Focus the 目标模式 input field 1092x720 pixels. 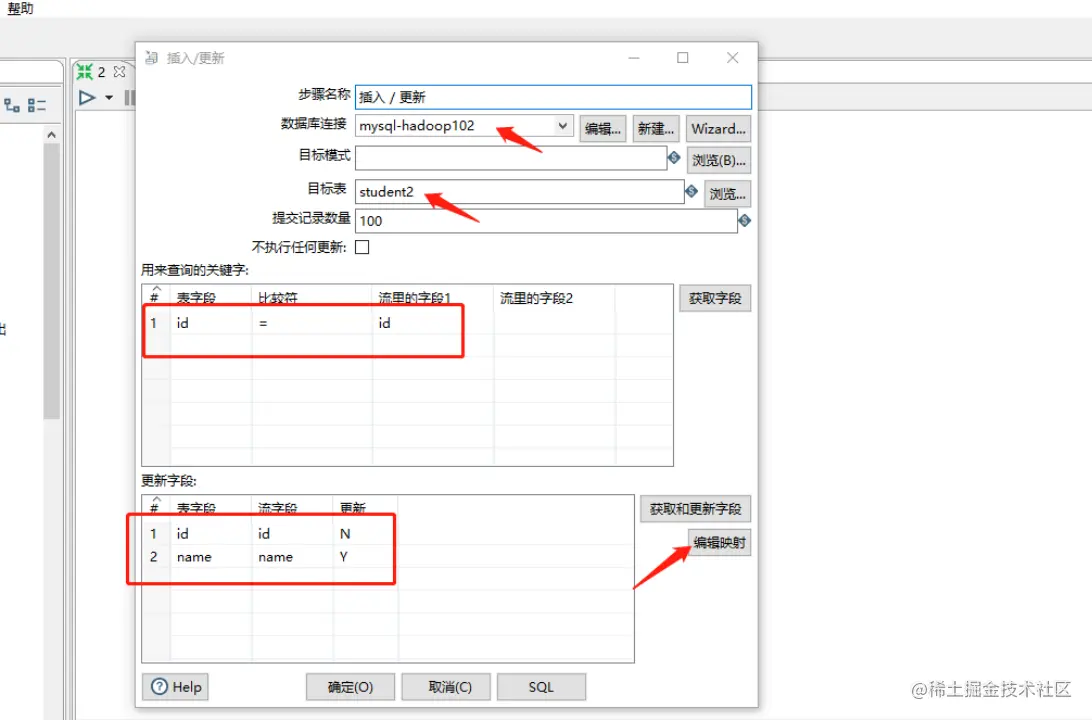click(510, 157)
